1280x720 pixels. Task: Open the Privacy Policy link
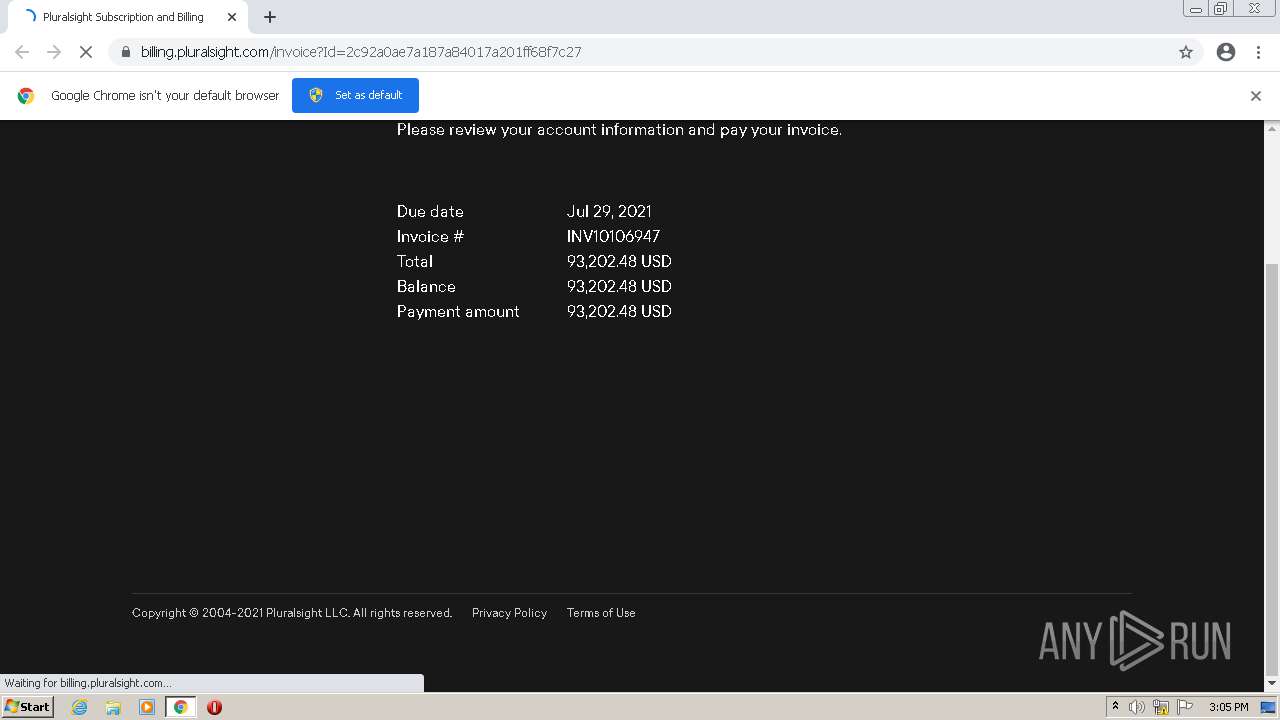pyautogui.click(x=509, y=613)
